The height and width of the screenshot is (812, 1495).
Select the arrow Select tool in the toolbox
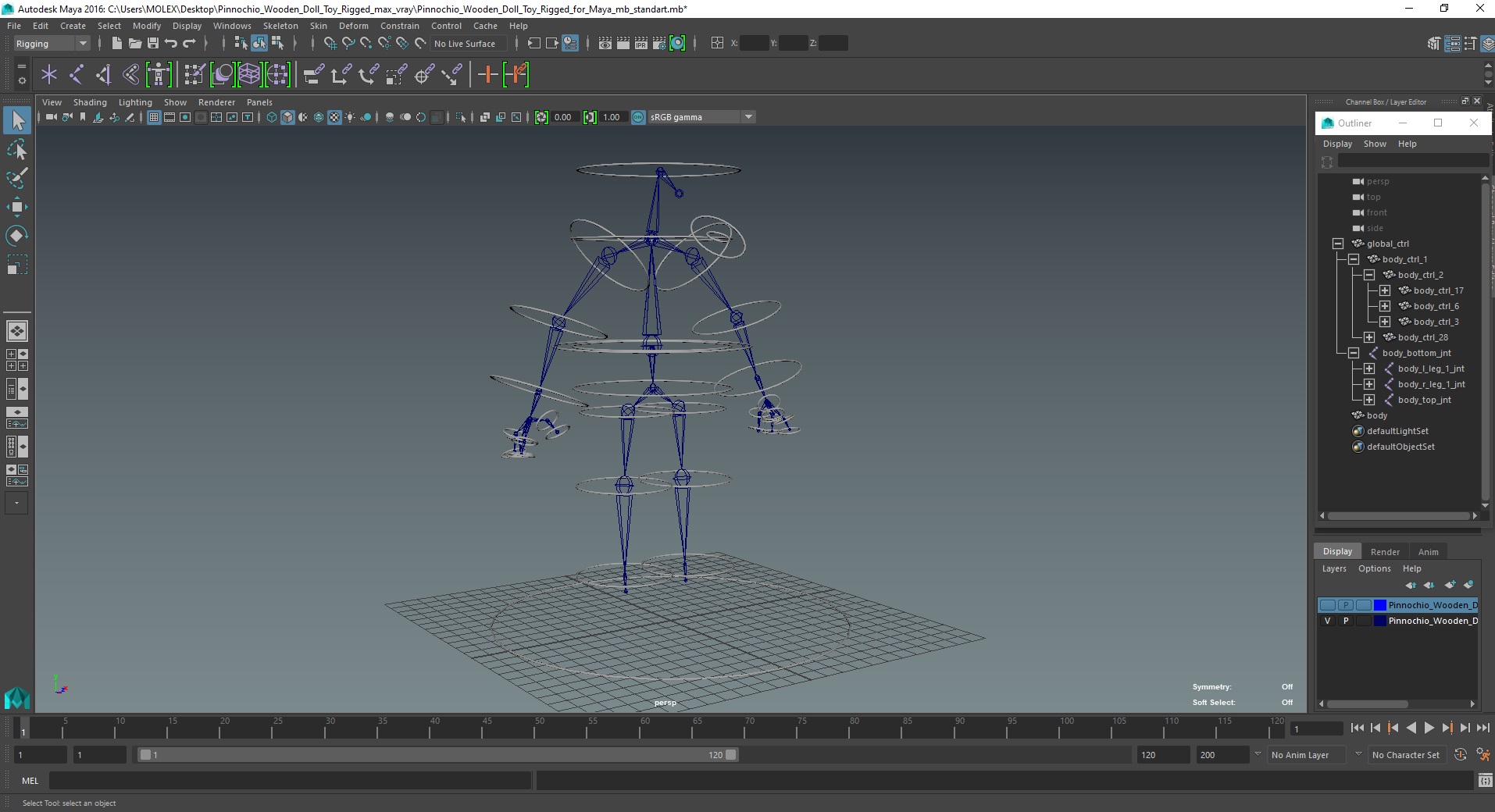[17, 121]
